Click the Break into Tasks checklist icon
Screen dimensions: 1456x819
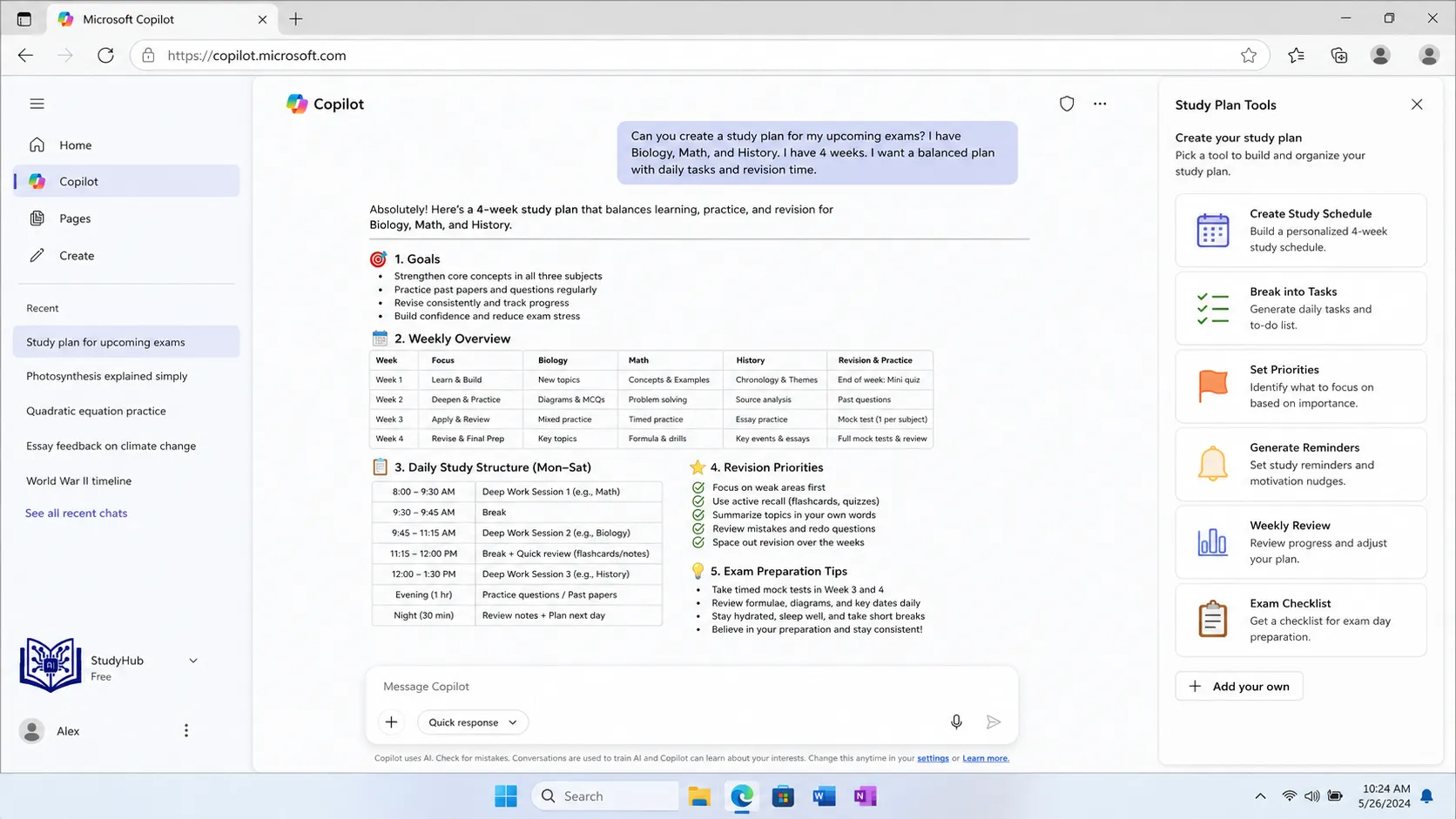tap(1212, 308)
